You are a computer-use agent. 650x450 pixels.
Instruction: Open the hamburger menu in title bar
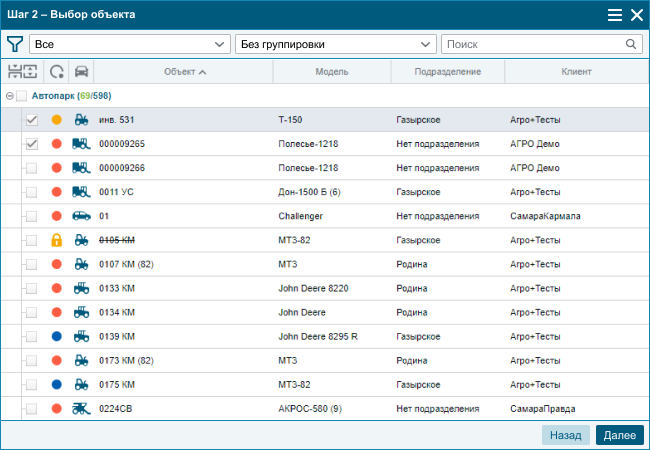coord(615,15)
